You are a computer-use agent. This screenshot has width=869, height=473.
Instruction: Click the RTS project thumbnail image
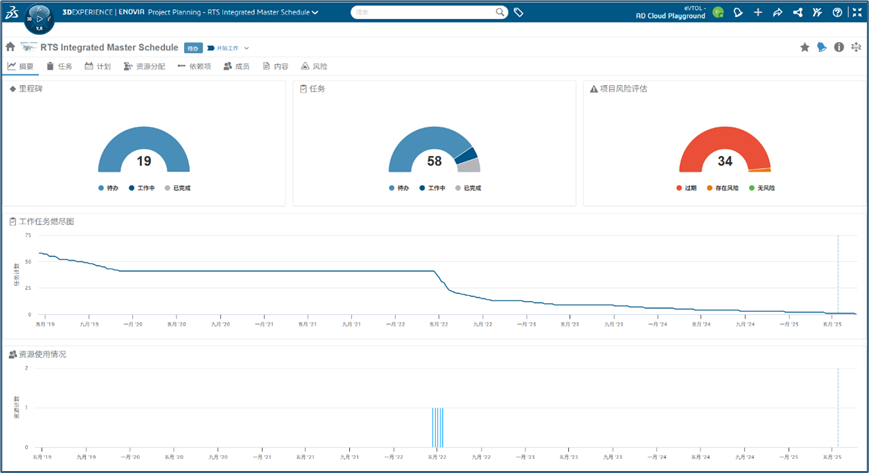click(29, 47)
